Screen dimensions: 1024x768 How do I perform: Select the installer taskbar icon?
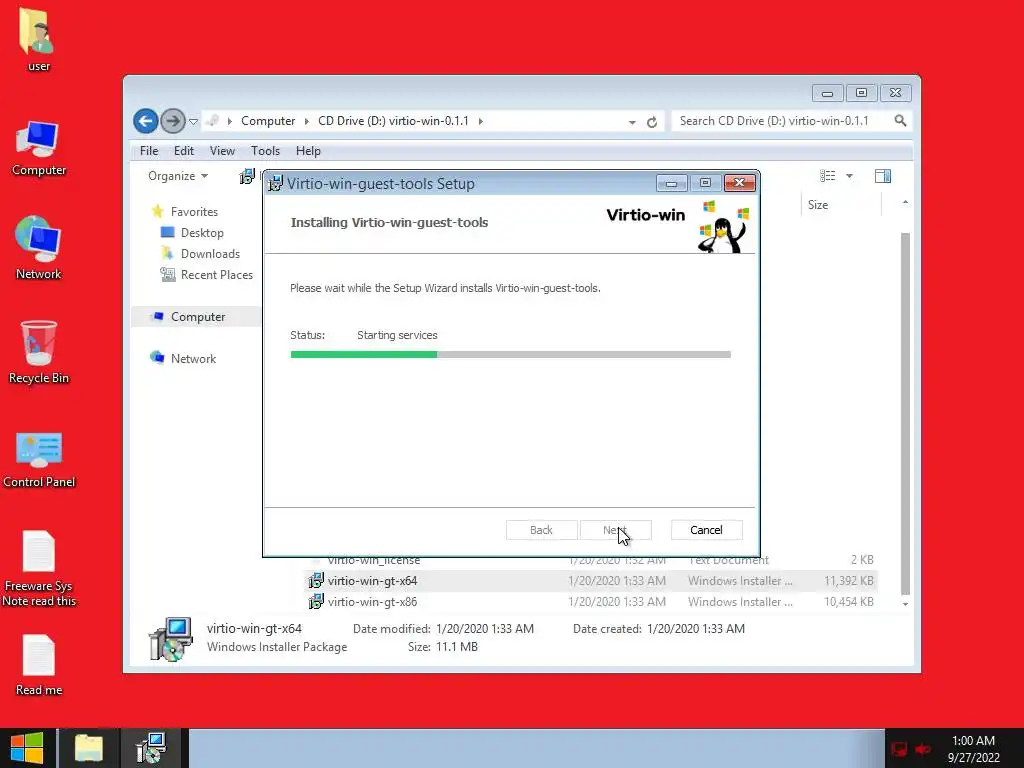[152, 748]
